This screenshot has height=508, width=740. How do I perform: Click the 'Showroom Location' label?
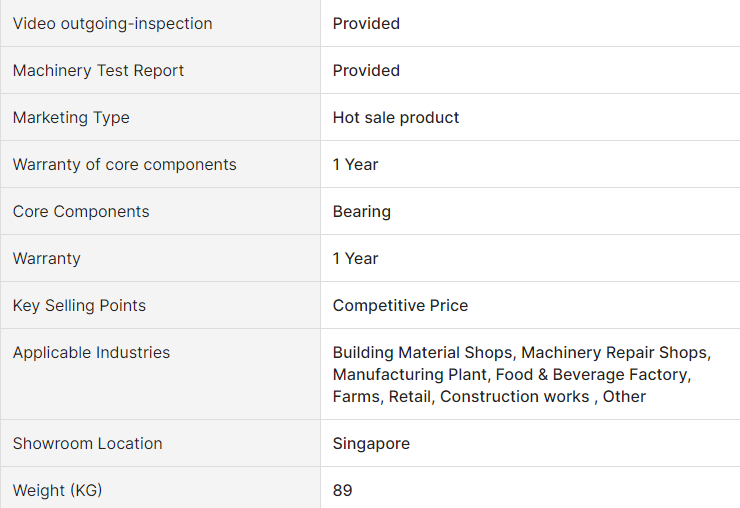click(x=87, y=443)
